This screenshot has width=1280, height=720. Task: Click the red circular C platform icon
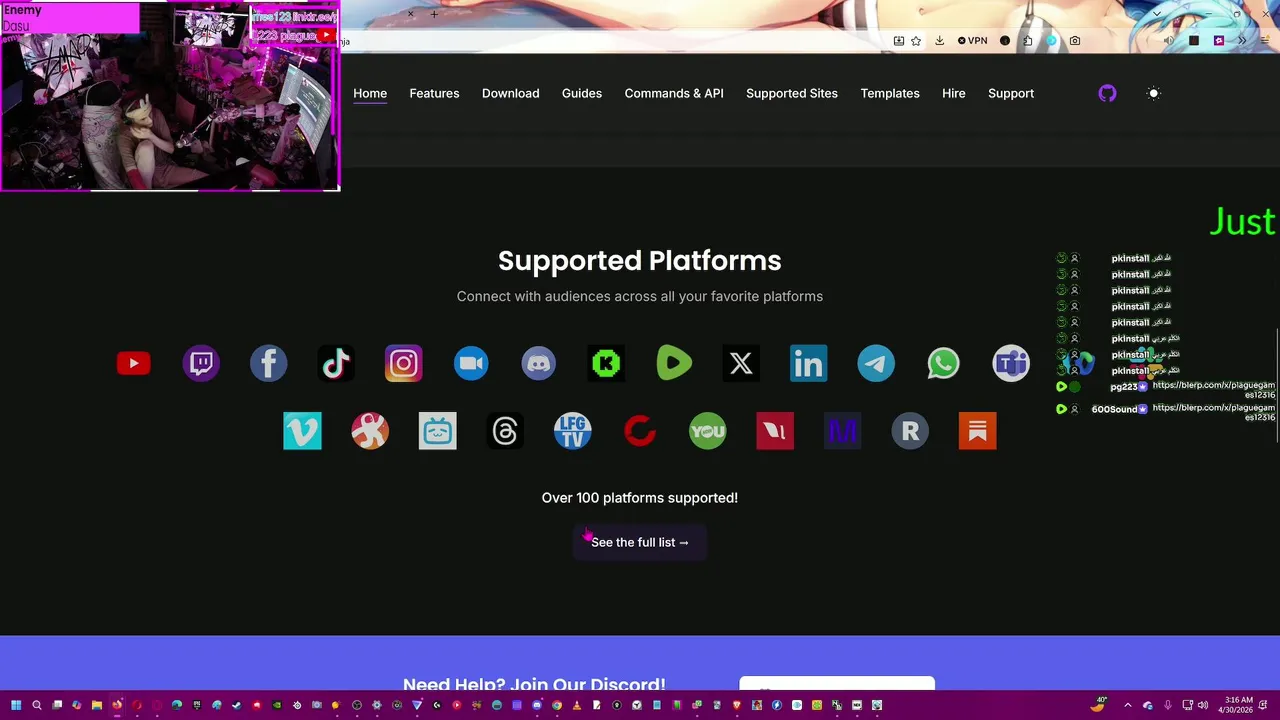tap(640, 431)
